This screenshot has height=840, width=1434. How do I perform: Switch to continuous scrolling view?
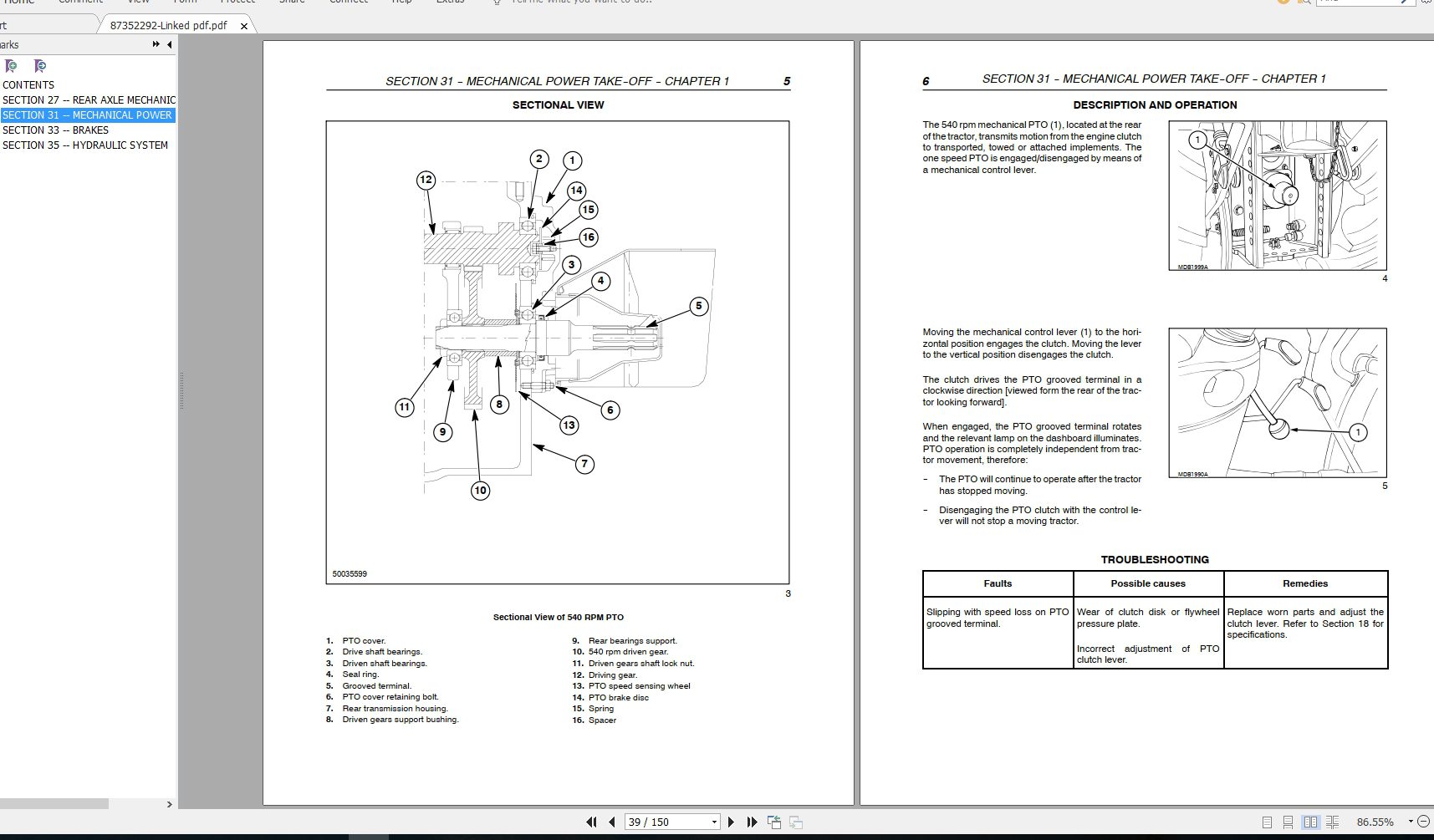[1288, 822]
